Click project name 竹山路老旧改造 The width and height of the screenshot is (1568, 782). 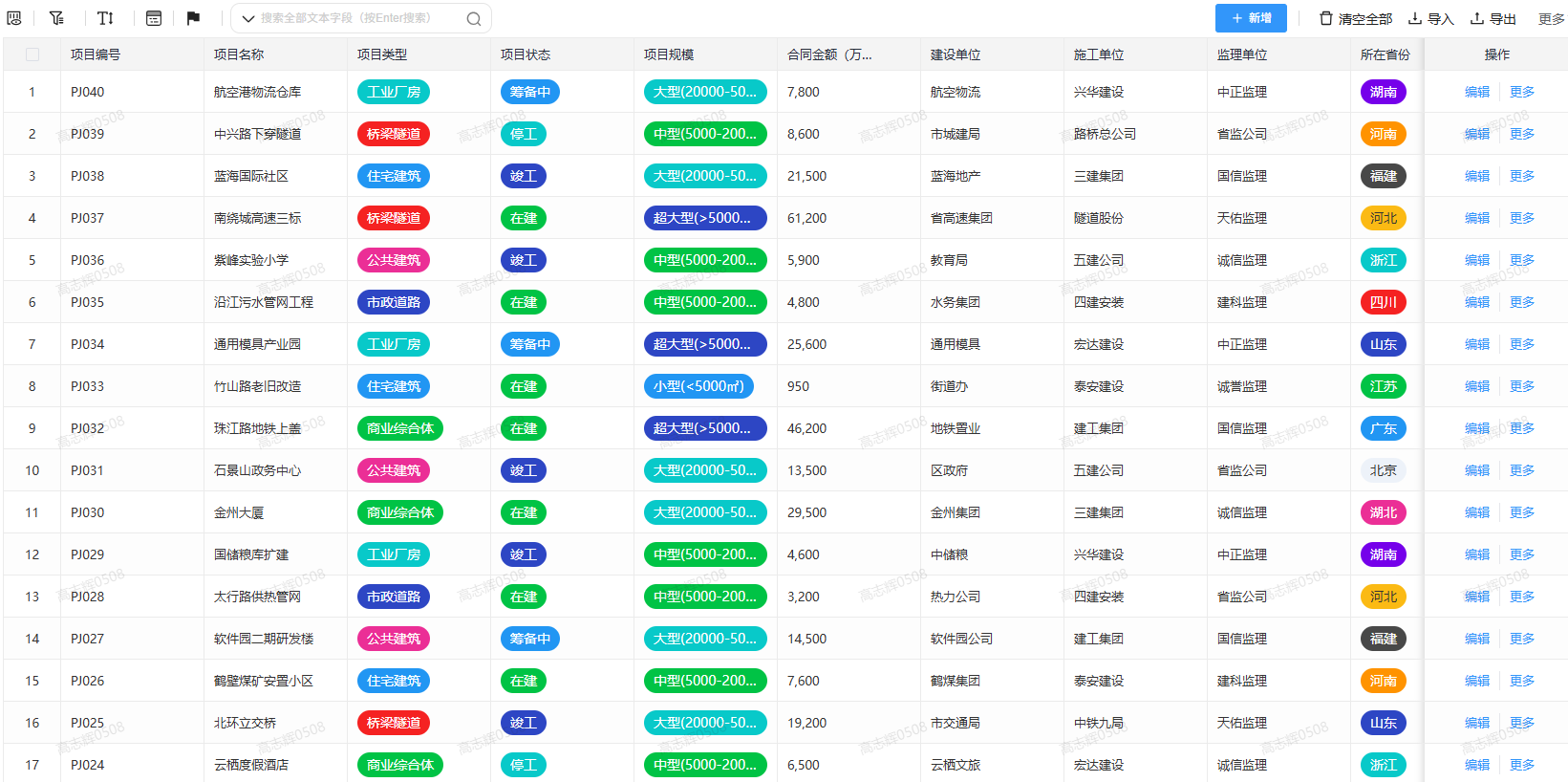point(258,386)
